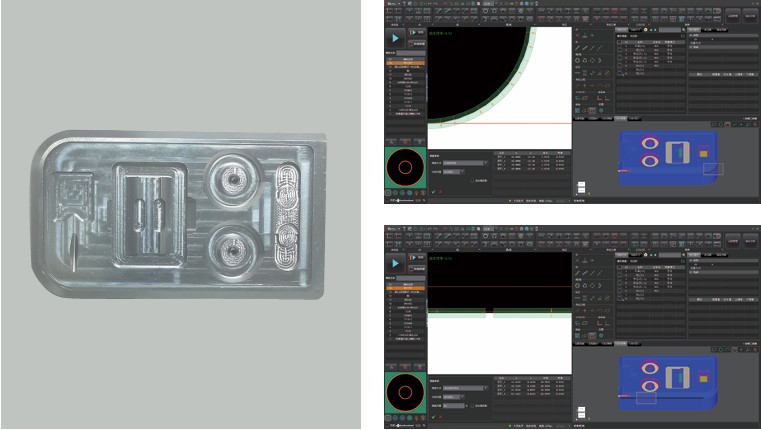
Task: Check the first row checkbox in the arc-edge window's feature table
Action: click(620, 47)
